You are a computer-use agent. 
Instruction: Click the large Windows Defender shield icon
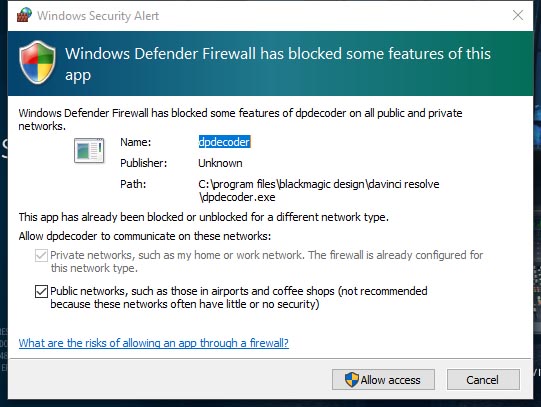coord(37,62)
